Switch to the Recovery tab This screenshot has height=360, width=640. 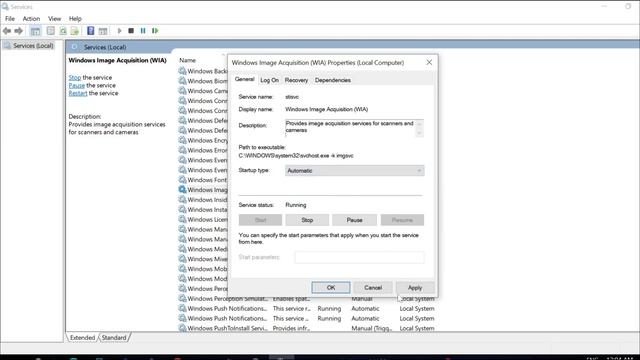(296, 80)
